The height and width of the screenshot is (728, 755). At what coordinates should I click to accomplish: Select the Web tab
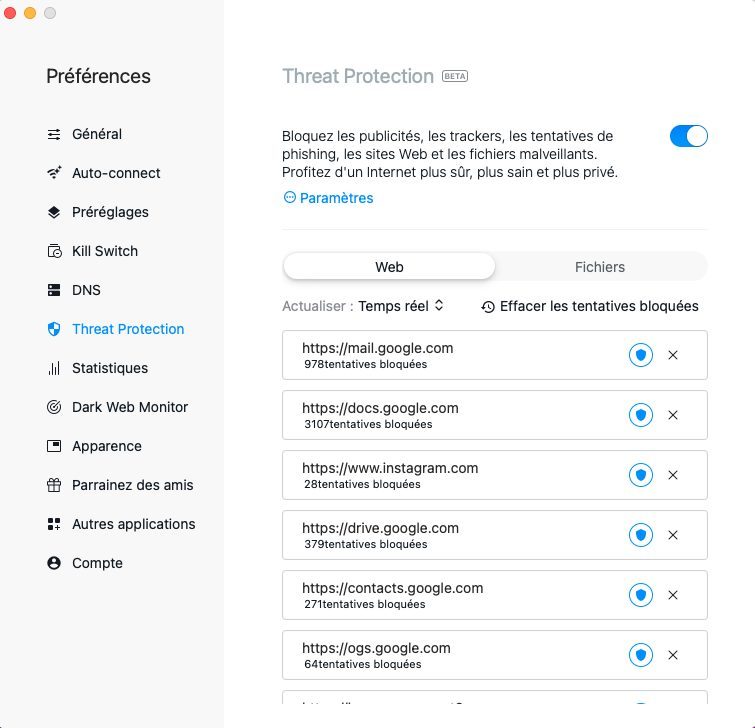pos(389,267)
